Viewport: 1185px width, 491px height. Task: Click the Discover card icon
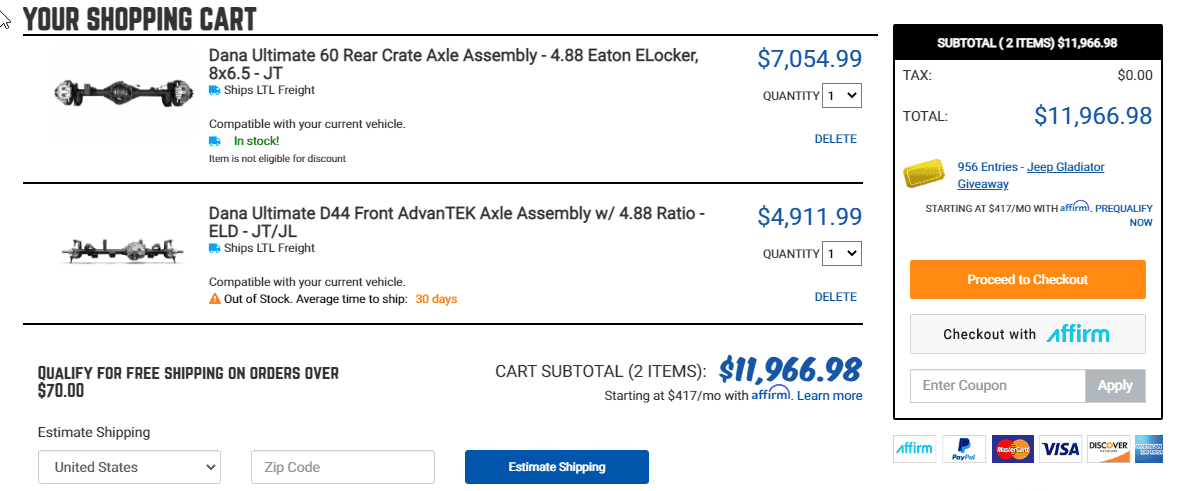(x=1109, y=449)
